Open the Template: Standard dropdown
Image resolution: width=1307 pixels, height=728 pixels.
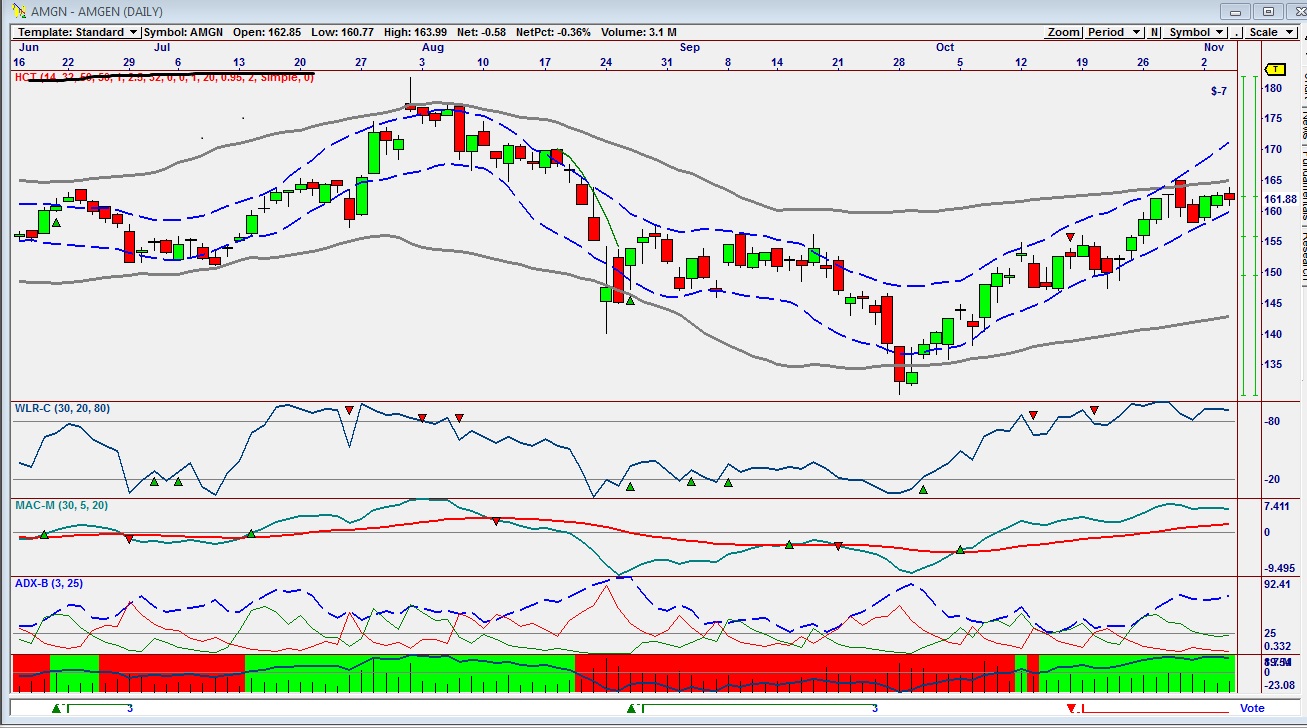(77, 32)
